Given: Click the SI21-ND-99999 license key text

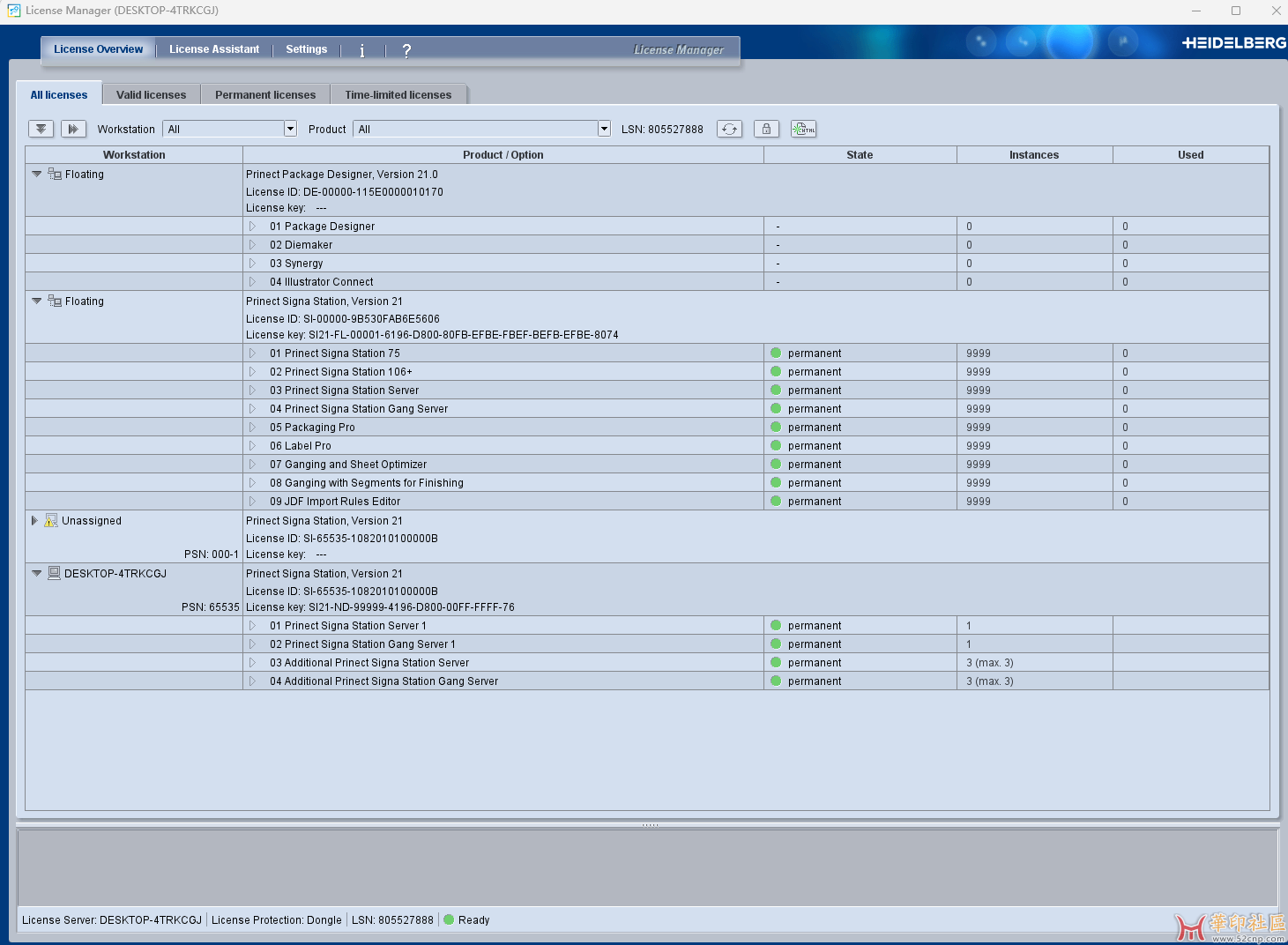Looking at the screenshot, I should [380, 606].
